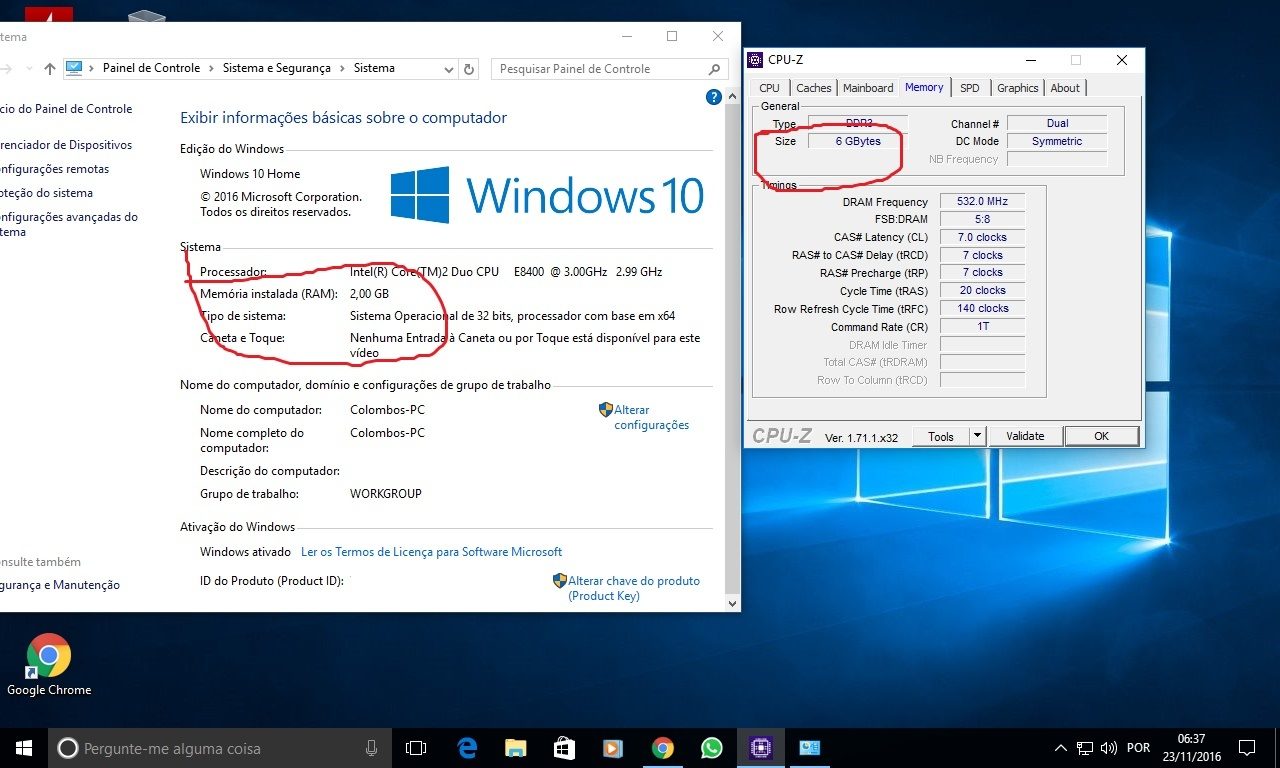This screenshot has height=768, width=1280.
Task: Open the Microsoft license terms link
Action: 431,552
